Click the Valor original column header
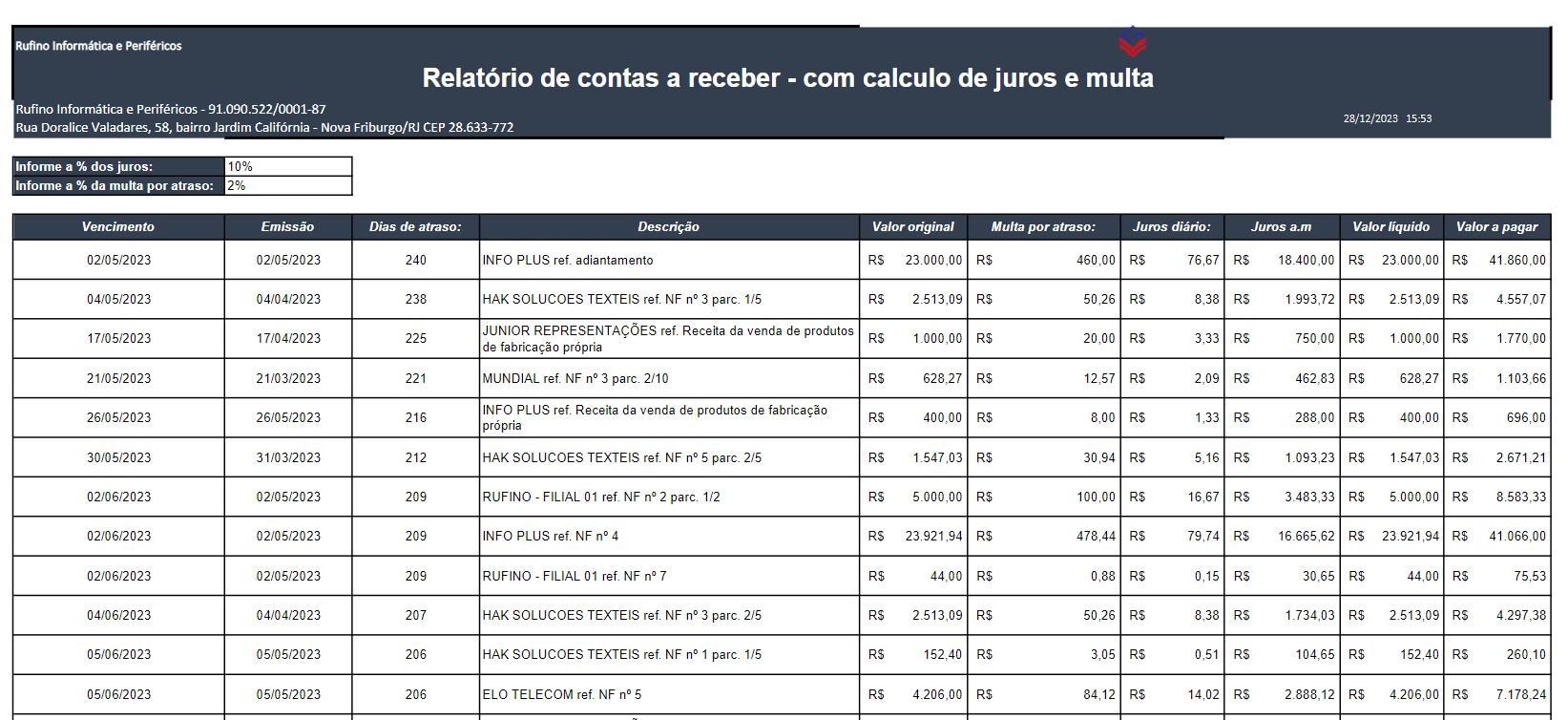Image resolution: width=1568 pixels, height=720 pixels. 913,226
